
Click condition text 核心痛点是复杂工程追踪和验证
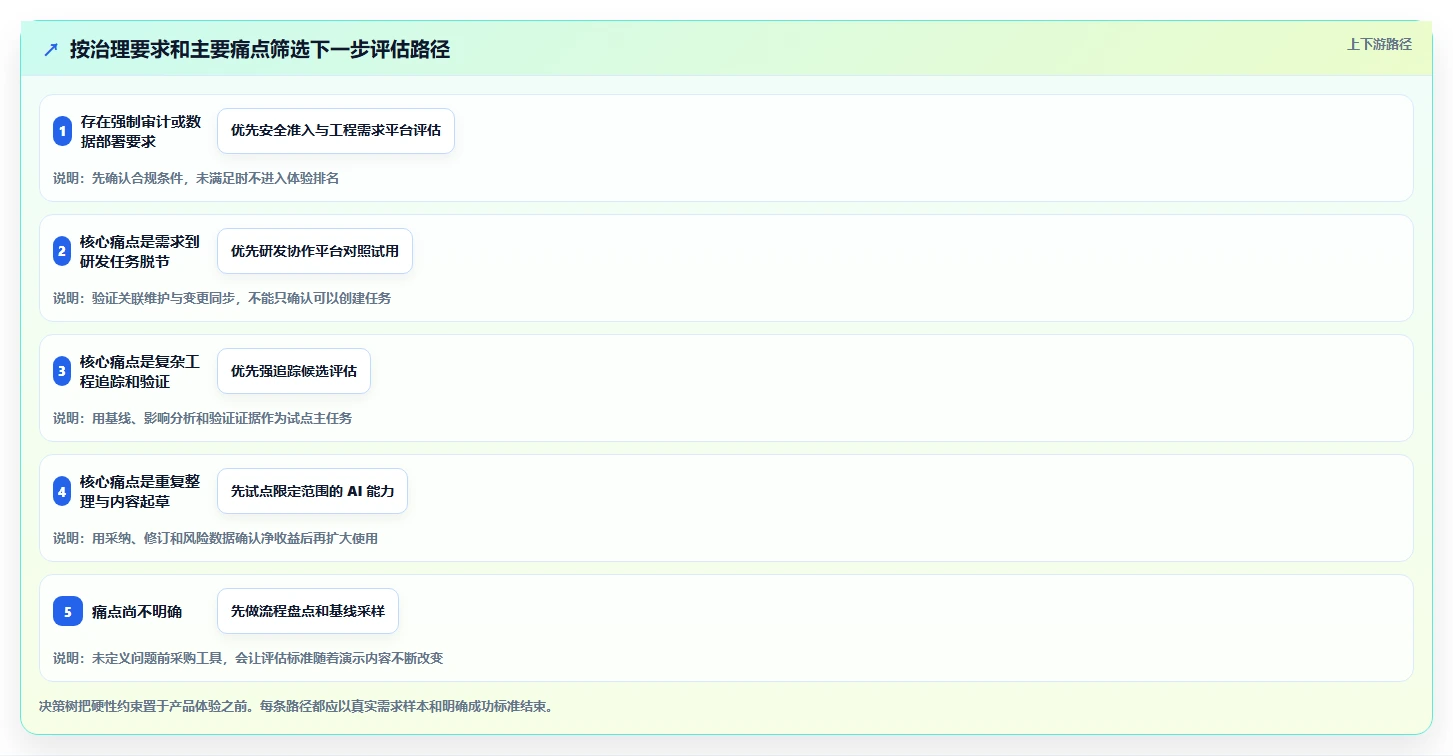click(140, 371)
